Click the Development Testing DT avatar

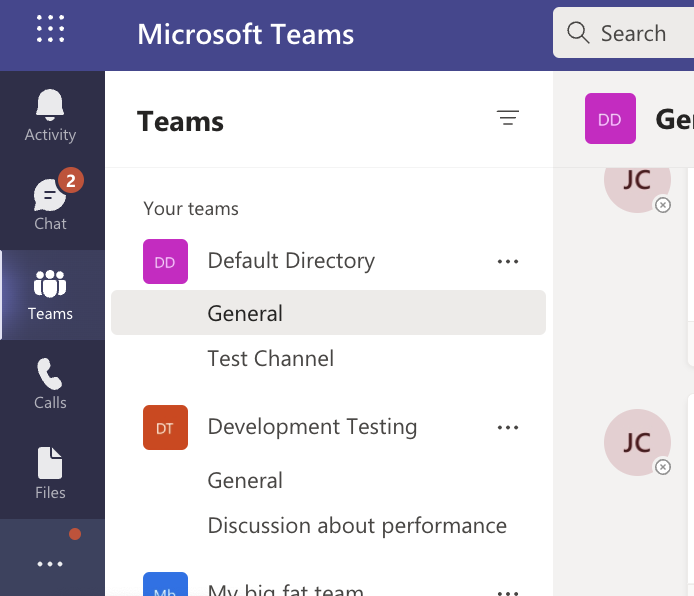pos(165,427)
